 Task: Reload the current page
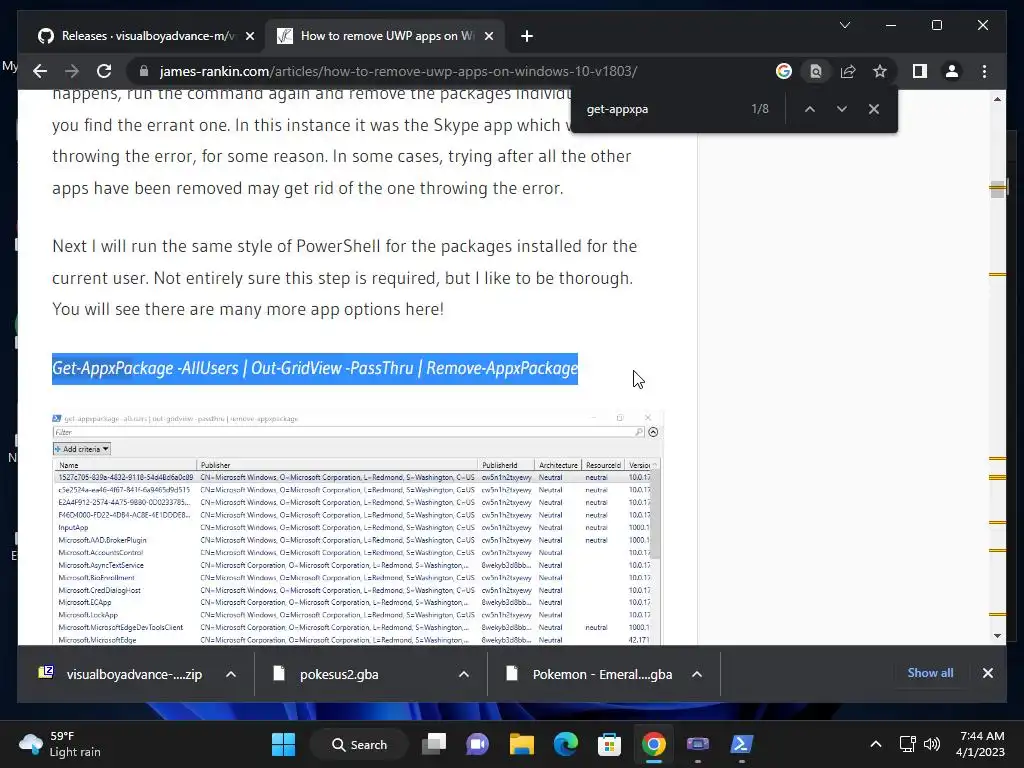pos(104,71)
